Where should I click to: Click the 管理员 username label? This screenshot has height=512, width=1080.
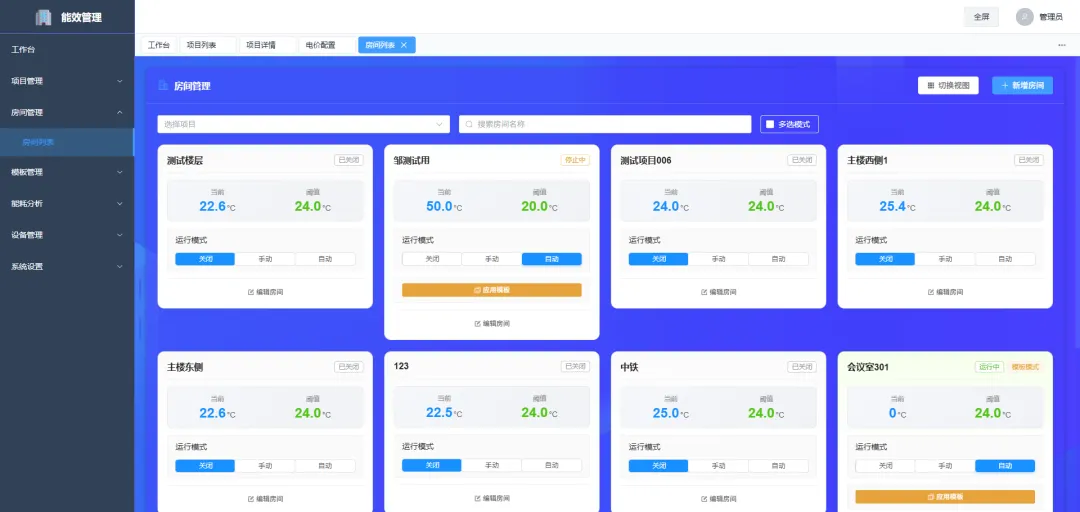pyautogui.click(x=1050, y=17)
